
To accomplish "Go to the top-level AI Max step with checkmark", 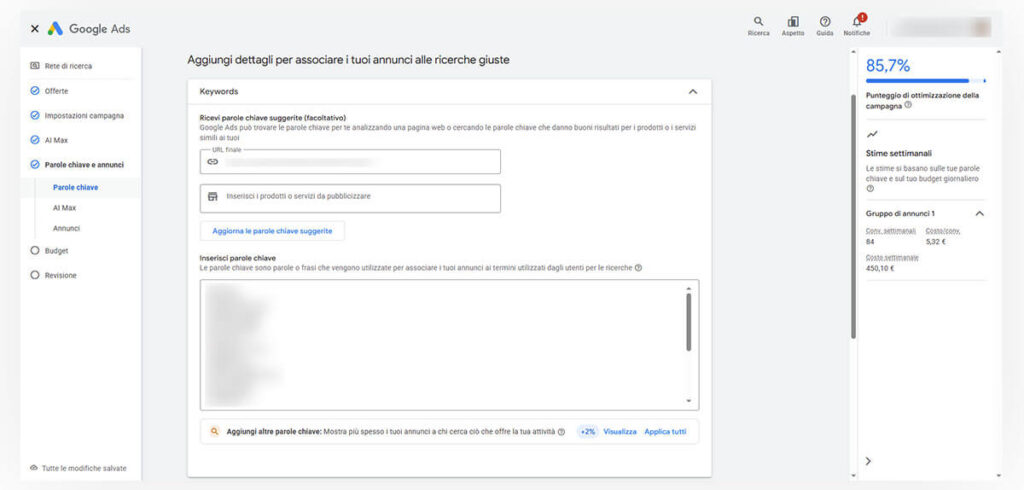I will coord(56,140).
